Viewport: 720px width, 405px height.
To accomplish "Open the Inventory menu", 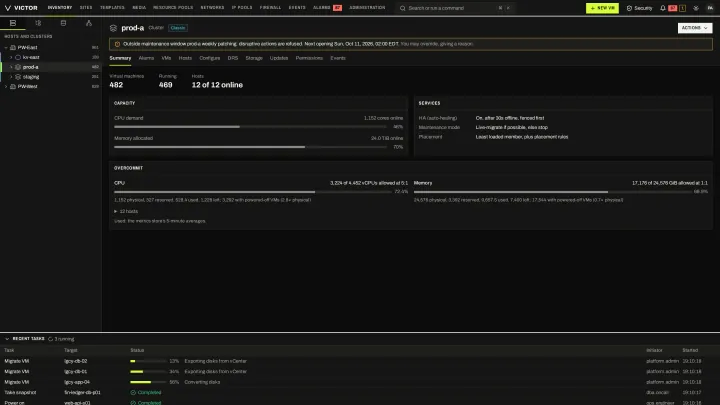I will click(60, 8).
